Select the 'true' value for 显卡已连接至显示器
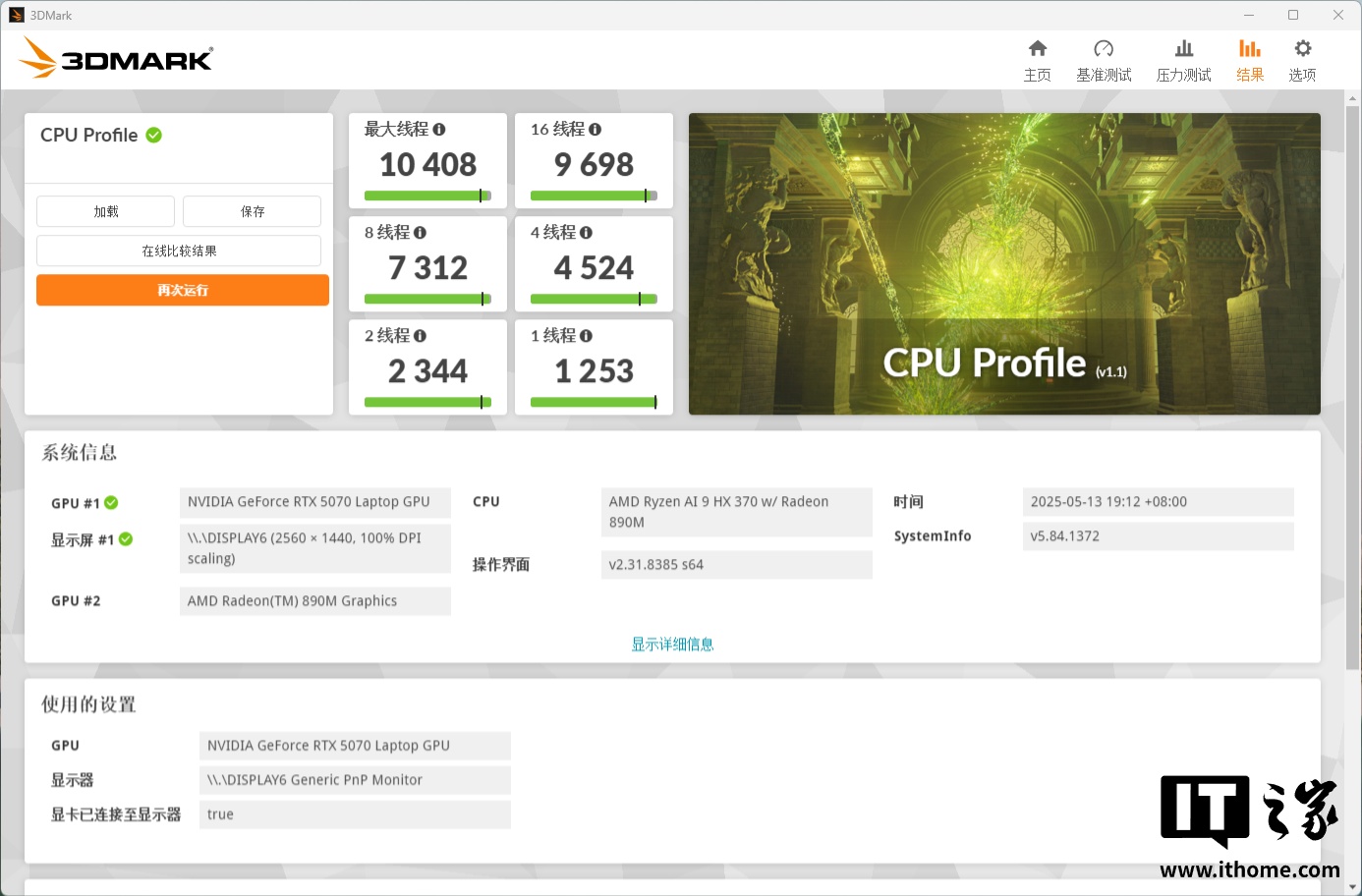1362x896 pixels. click(355, 814)
